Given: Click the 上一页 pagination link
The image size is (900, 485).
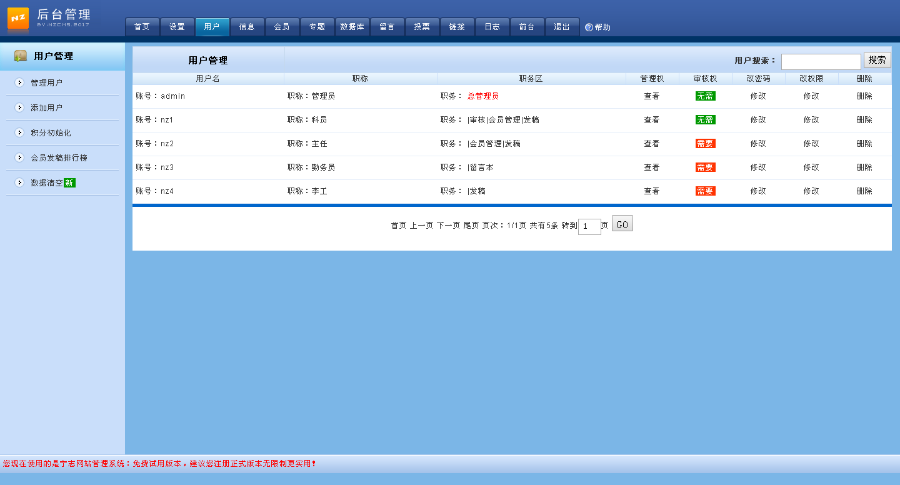Looking at the screenshot, I should 421,226.
